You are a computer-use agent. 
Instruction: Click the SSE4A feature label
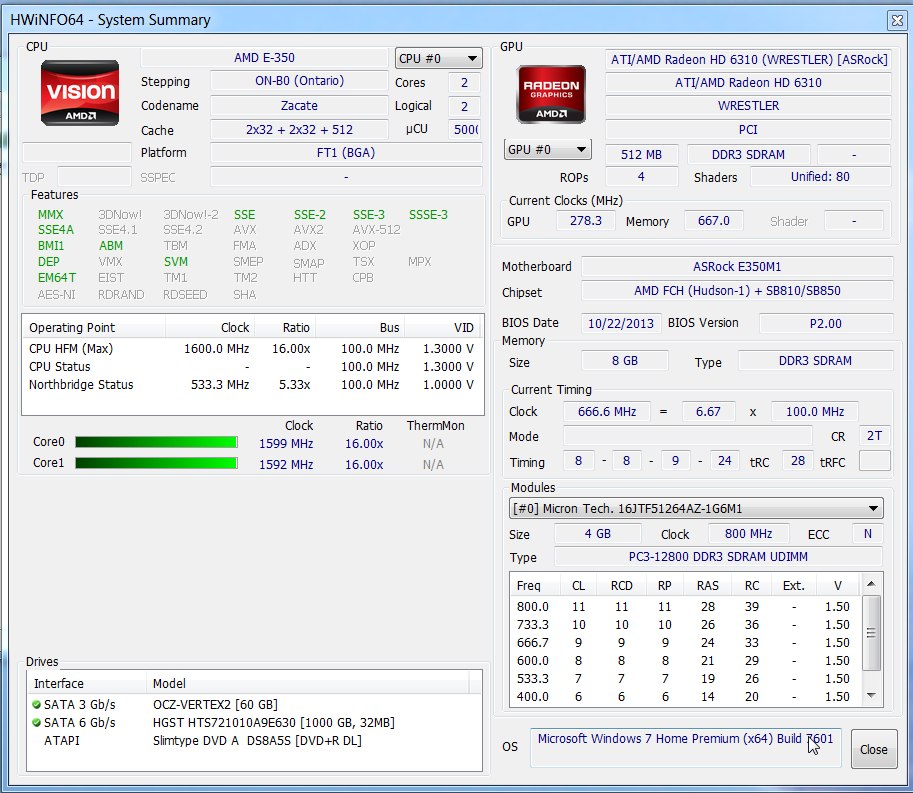point(55,230)
